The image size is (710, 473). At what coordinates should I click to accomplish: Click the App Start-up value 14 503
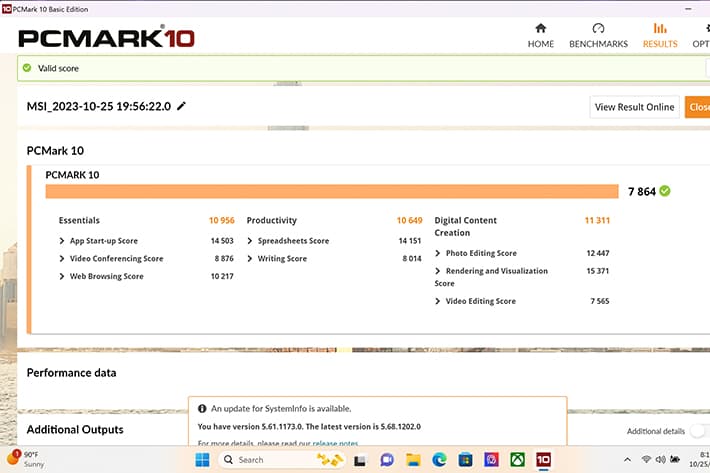222,241
